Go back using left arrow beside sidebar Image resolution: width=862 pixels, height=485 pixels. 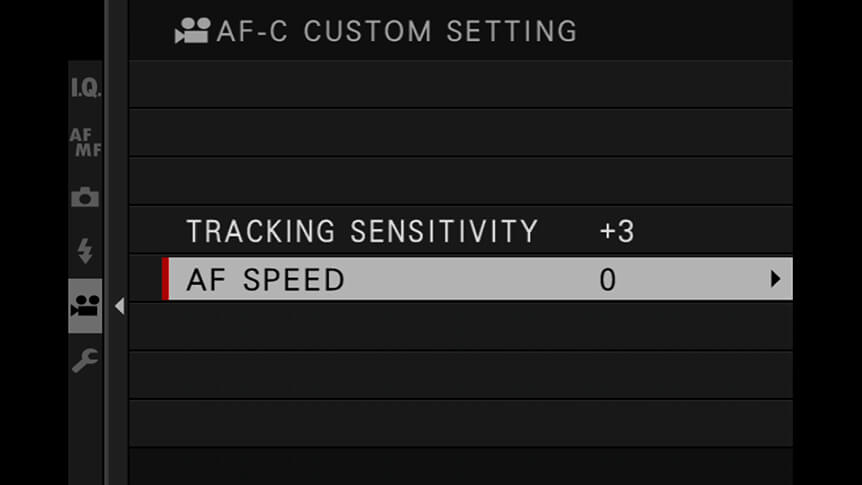point(120,306)
